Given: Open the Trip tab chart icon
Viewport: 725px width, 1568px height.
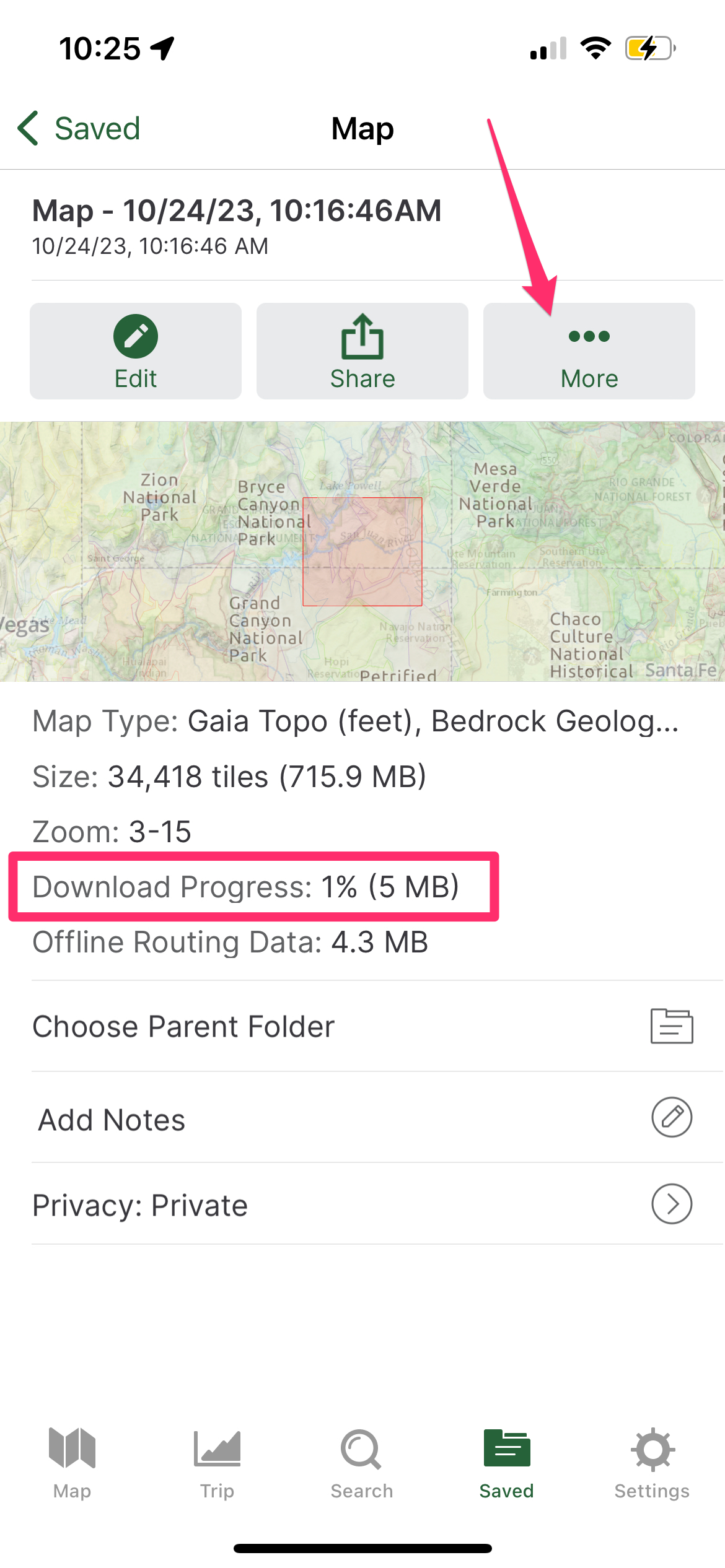Looking at the screenshot, I should pyautogui.click(x=217, y=1448).
